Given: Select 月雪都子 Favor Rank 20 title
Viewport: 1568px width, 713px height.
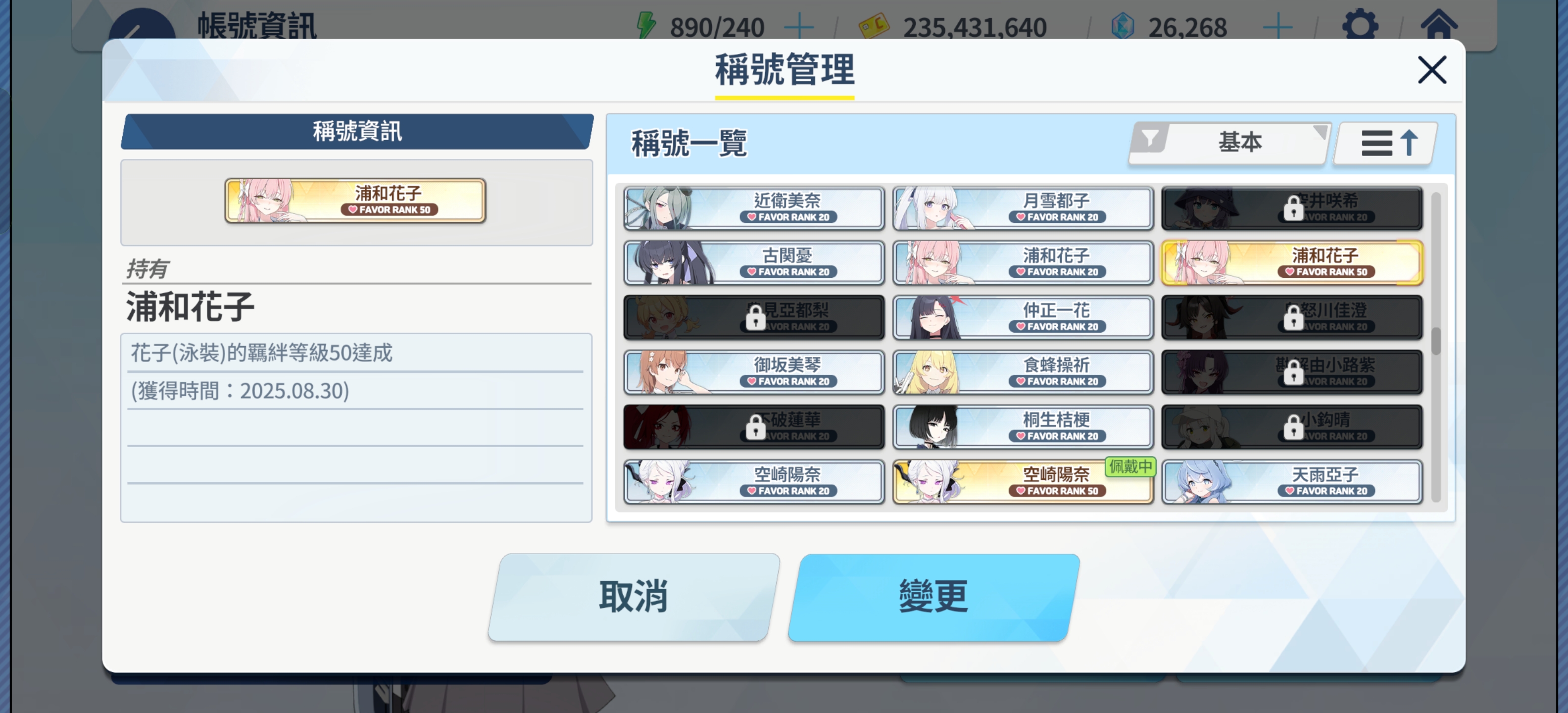Looking at the screenshot, I should [1023, 208].
